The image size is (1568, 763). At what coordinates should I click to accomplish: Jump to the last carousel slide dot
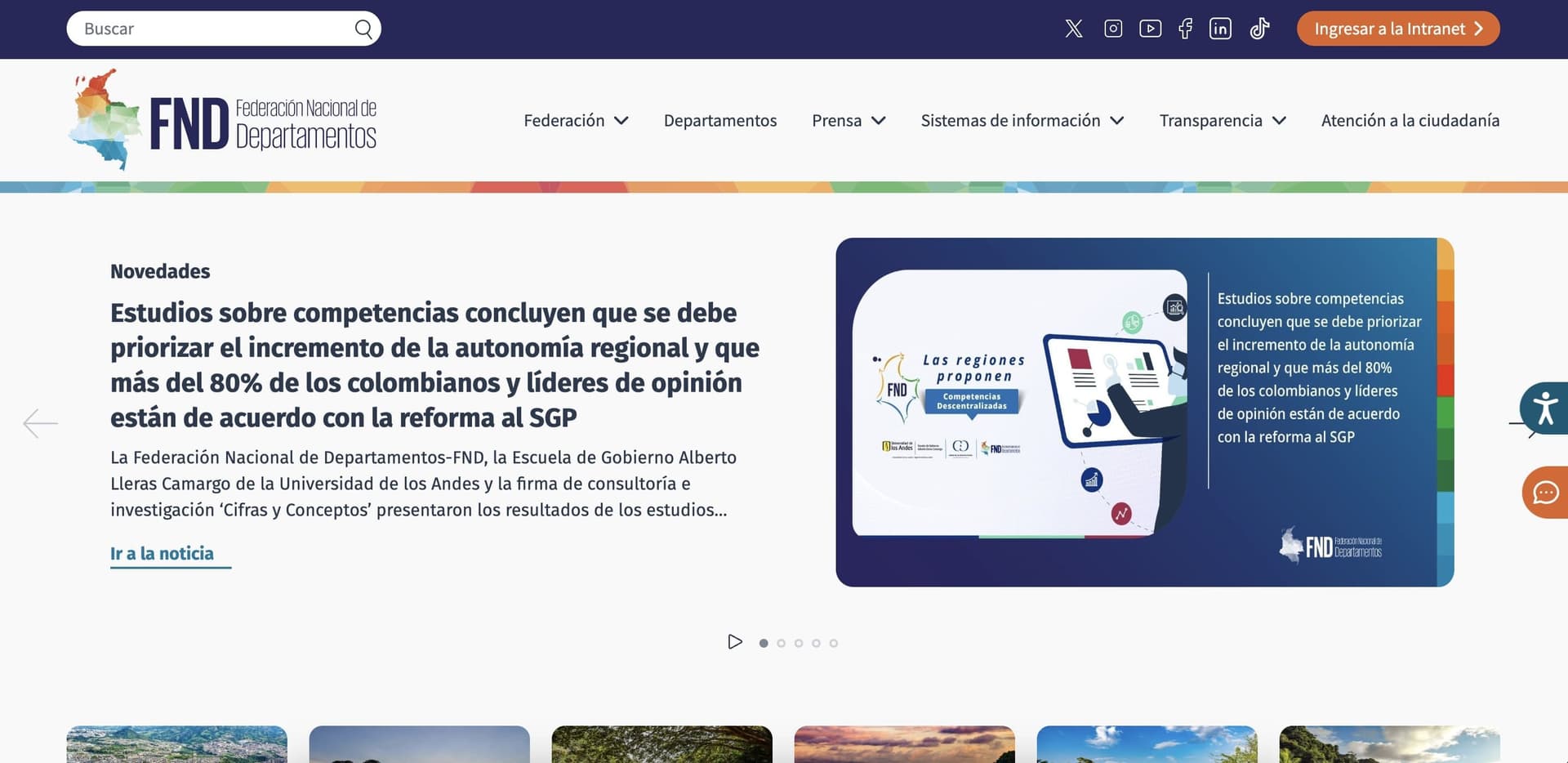click(x=834, y=643)
